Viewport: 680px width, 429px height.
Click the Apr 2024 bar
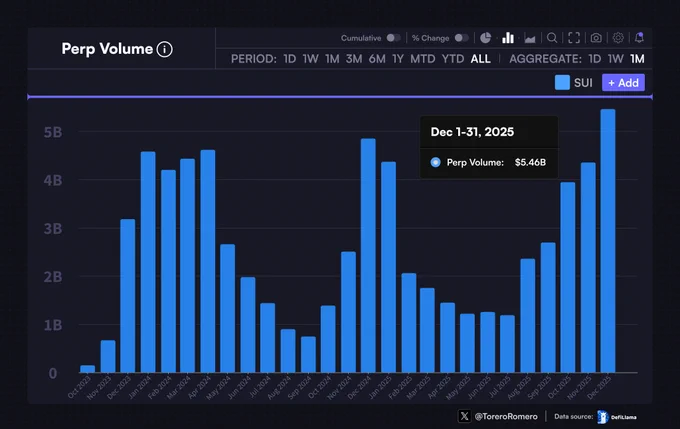pos(208,261)
